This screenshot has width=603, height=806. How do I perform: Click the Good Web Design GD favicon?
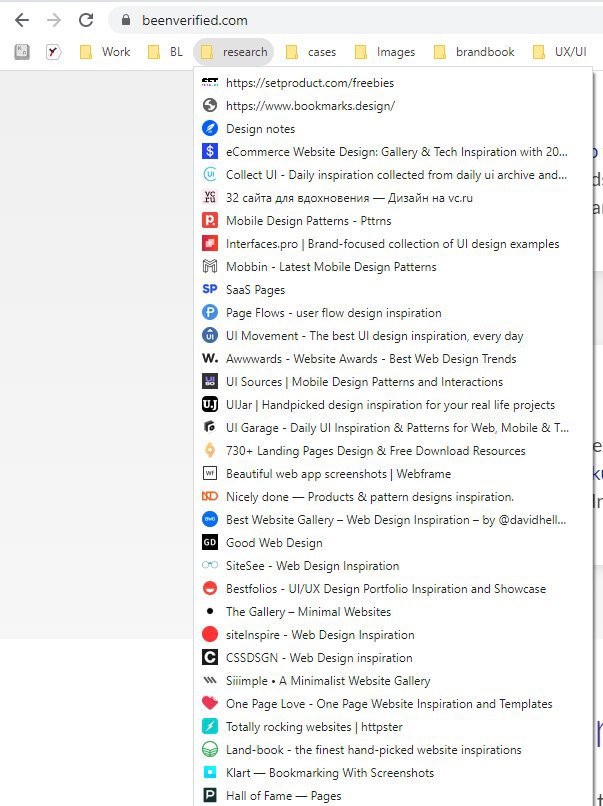210,543
